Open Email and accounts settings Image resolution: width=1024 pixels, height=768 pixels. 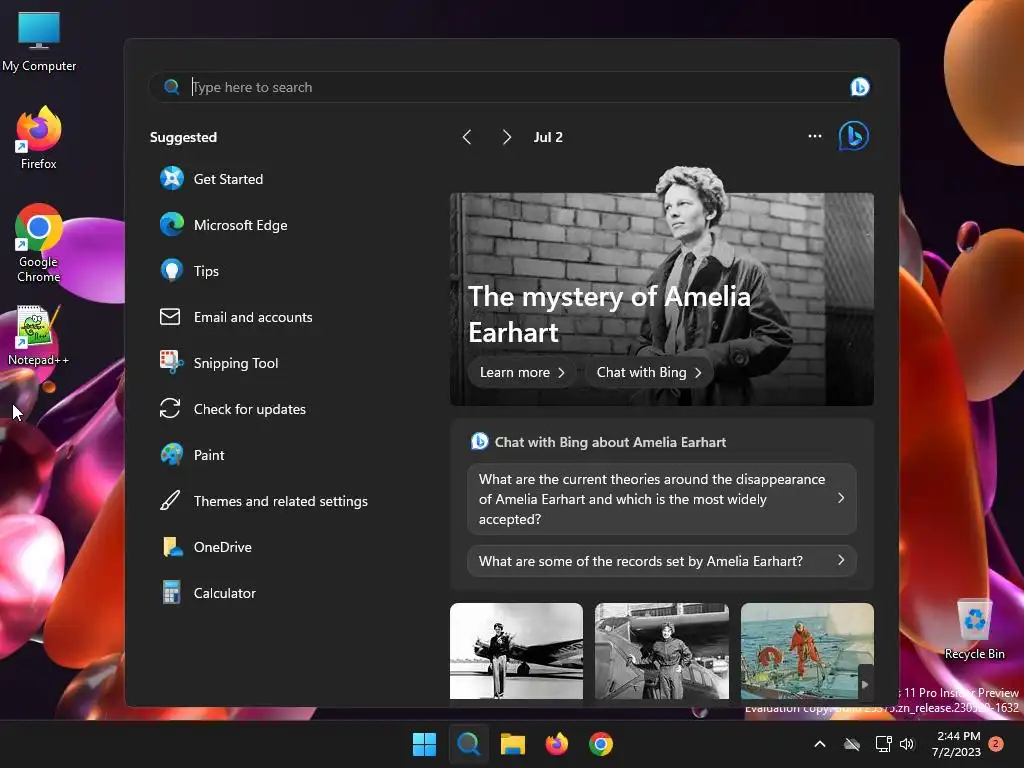(x=236, y=317)
